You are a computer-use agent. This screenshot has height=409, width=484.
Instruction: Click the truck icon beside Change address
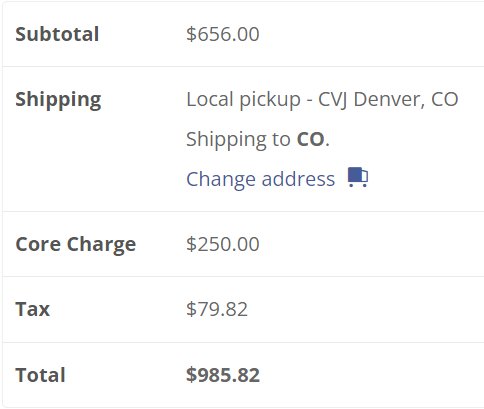pos(358,177)
